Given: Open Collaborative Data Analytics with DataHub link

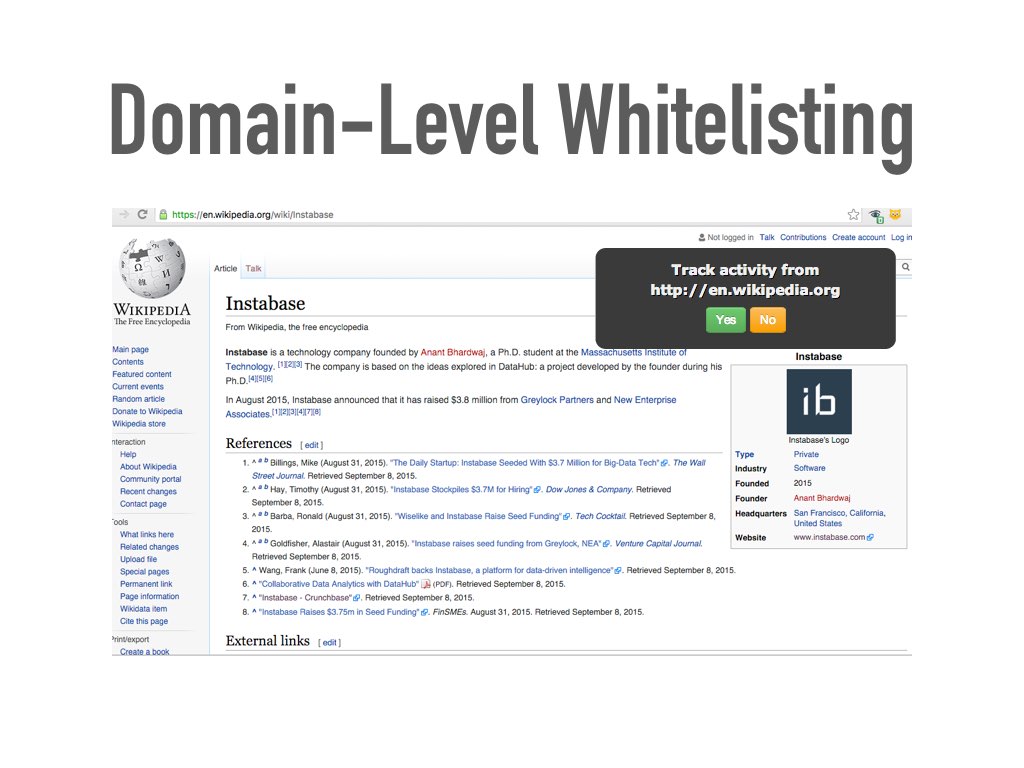Looking at the screenshot, I should (338, 584).
